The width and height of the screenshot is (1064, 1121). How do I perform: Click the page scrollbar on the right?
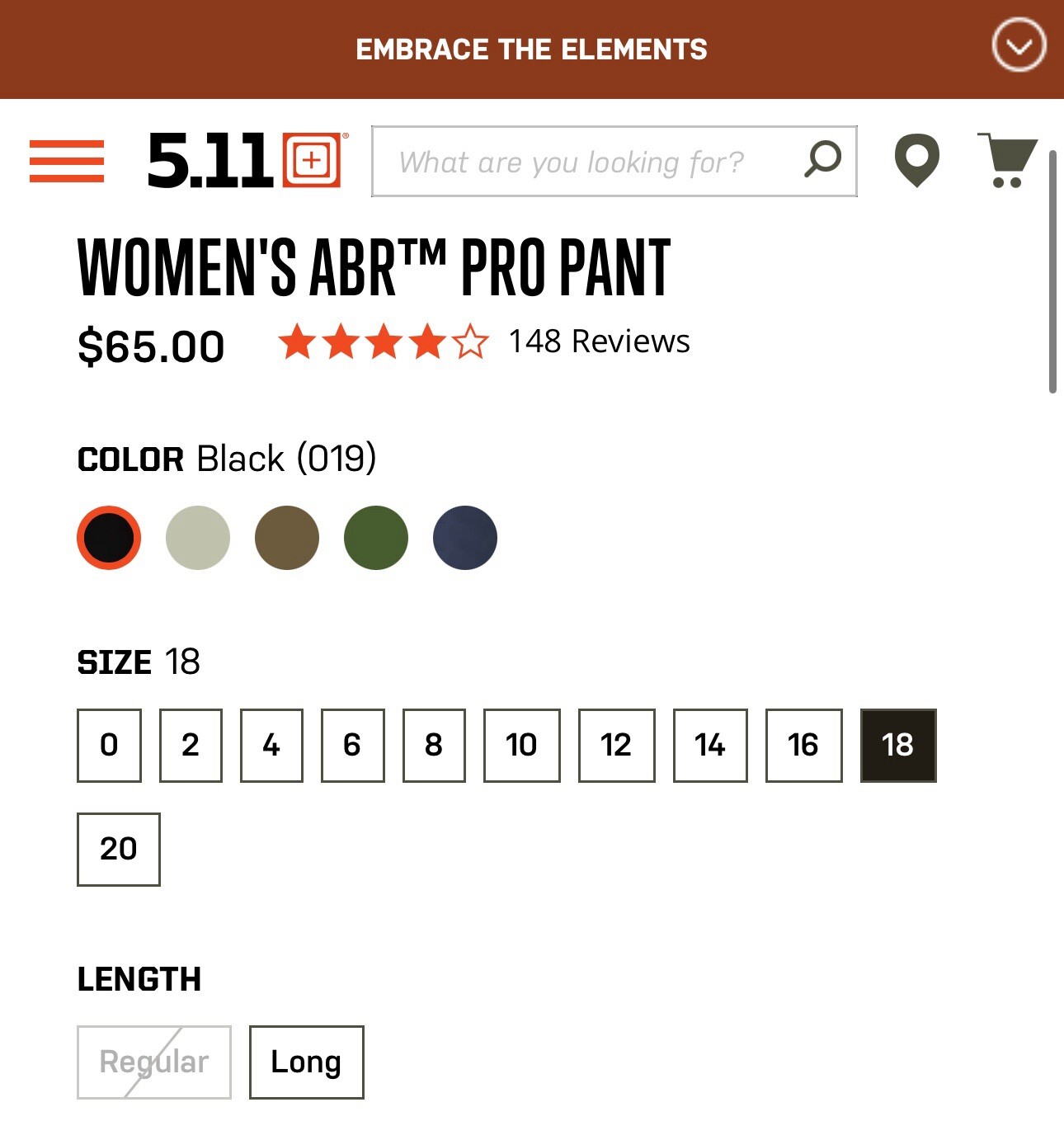(x=1052, y=272)
